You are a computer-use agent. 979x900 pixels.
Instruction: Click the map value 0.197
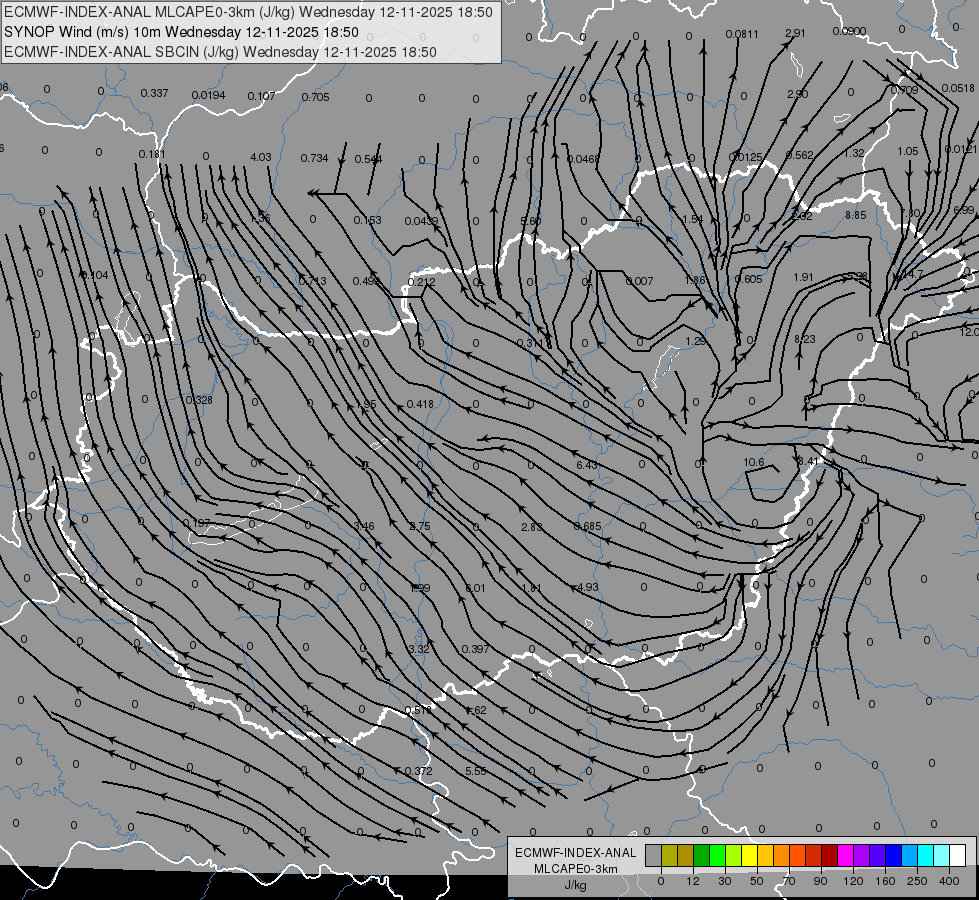pos(197,523)
